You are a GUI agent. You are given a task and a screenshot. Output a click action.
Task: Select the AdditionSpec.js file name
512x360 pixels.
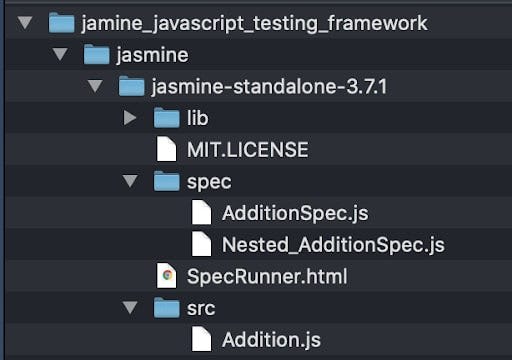click(295, 213)
